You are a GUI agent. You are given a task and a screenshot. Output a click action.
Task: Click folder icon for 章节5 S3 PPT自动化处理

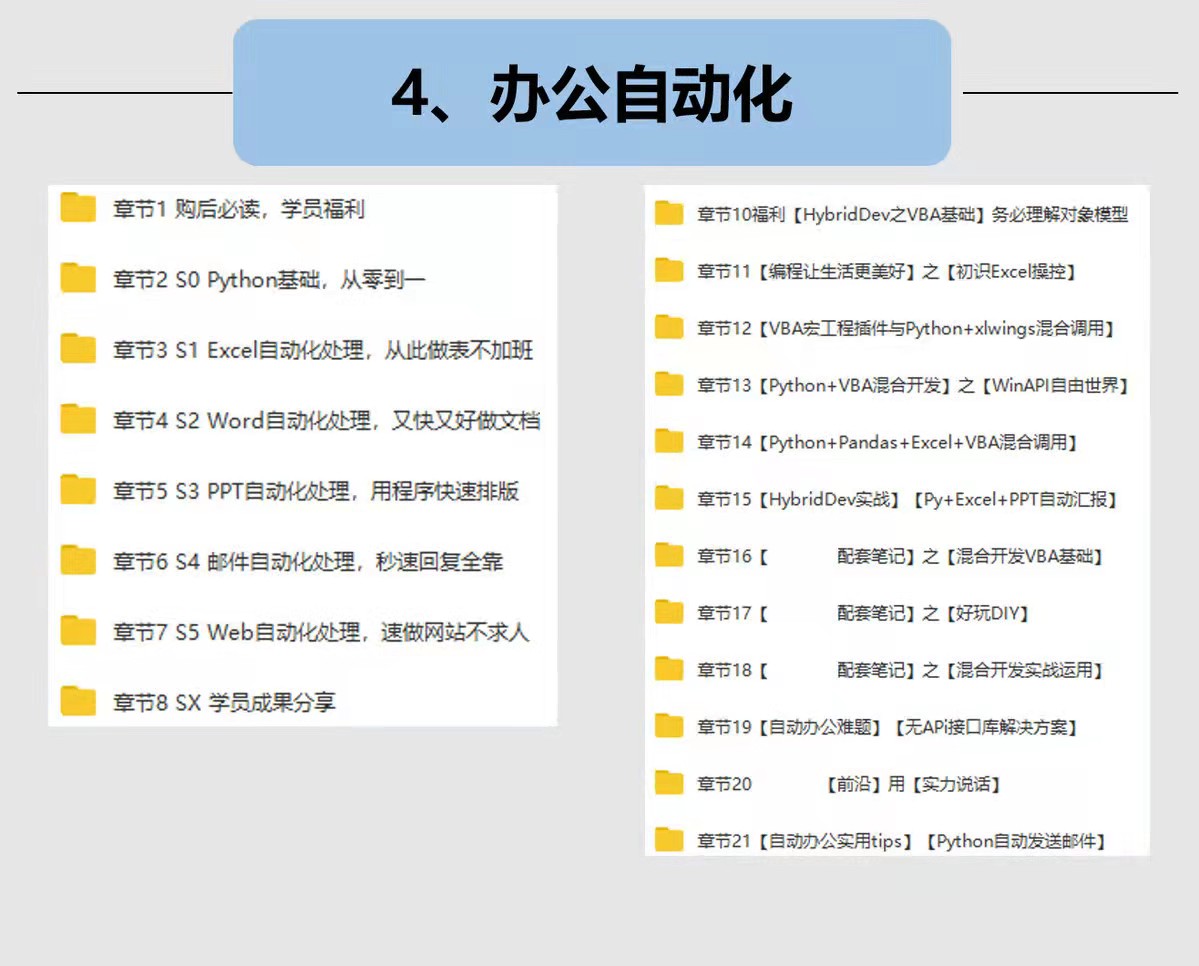point(78,490)
